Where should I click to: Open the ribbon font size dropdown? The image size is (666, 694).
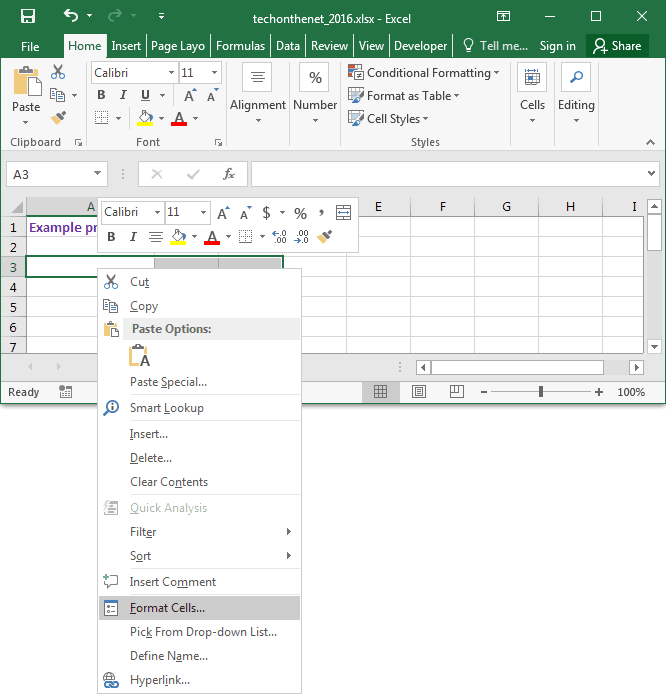point(214,73)
